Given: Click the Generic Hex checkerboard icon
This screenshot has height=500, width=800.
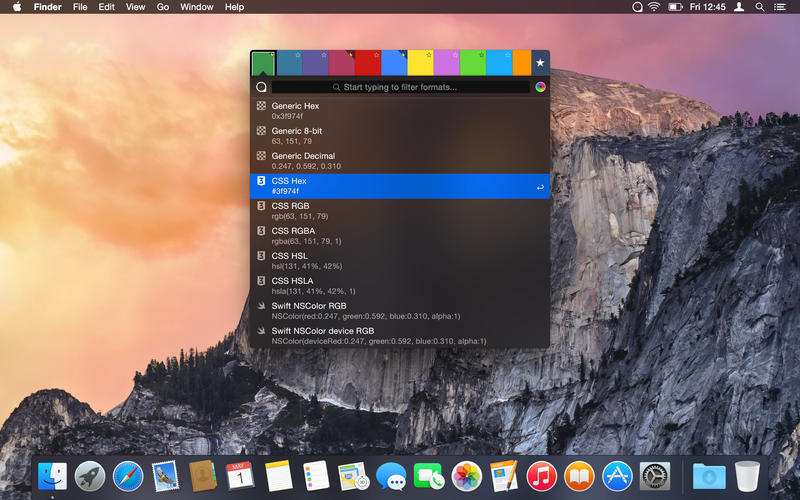Looking at the screenshot, I should pos(261,105).
